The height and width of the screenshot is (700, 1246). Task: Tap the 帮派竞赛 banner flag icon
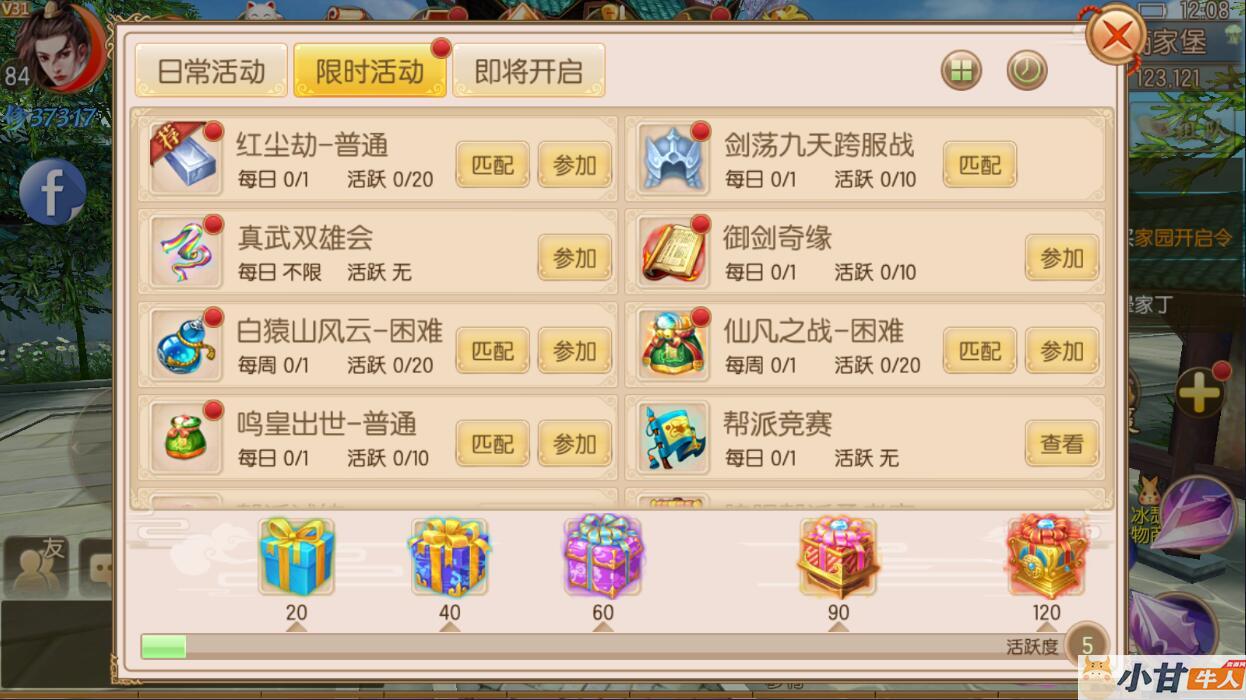click(672, 439)
